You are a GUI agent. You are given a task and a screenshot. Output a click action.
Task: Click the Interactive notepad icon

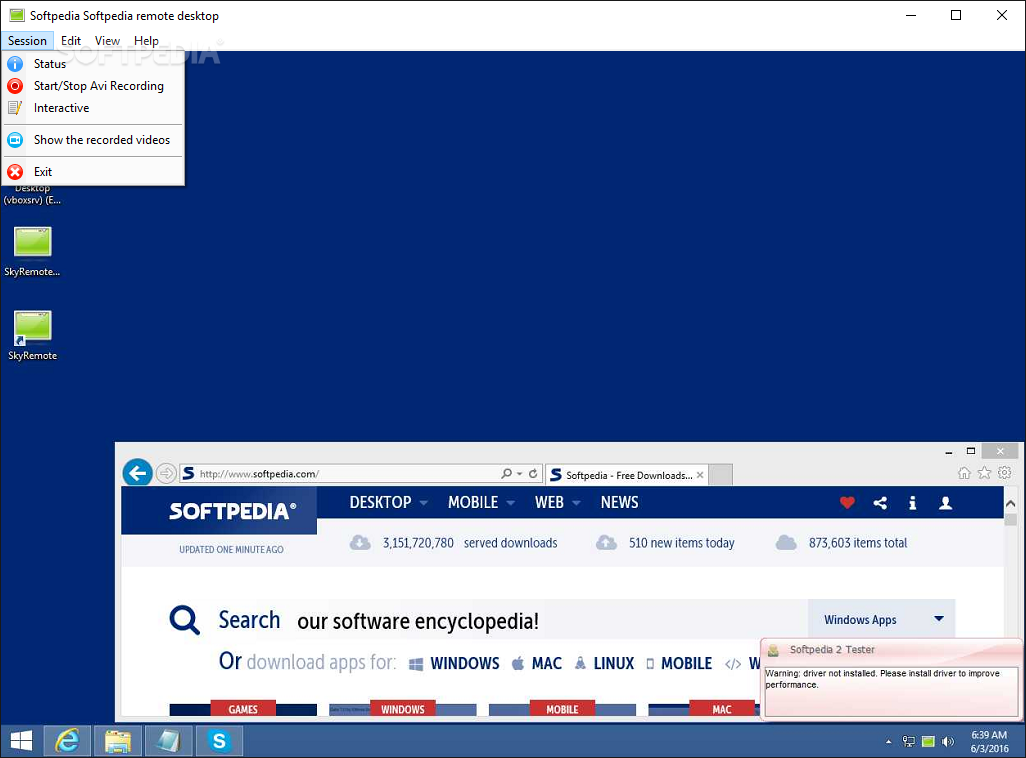[15, 108]
